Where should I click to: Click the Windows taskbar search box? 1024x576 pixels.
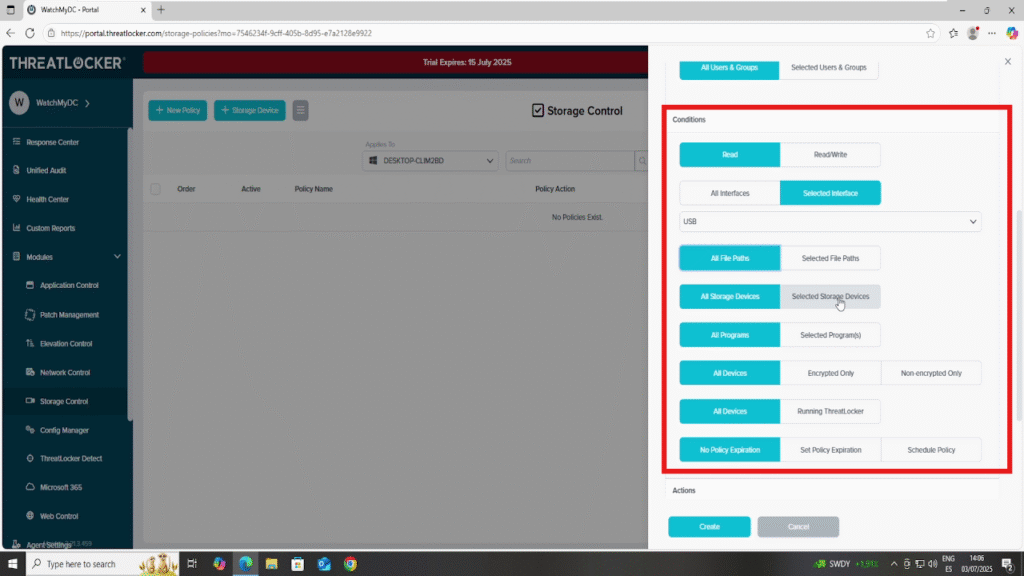pyautogui.click(x=103, y=564)
